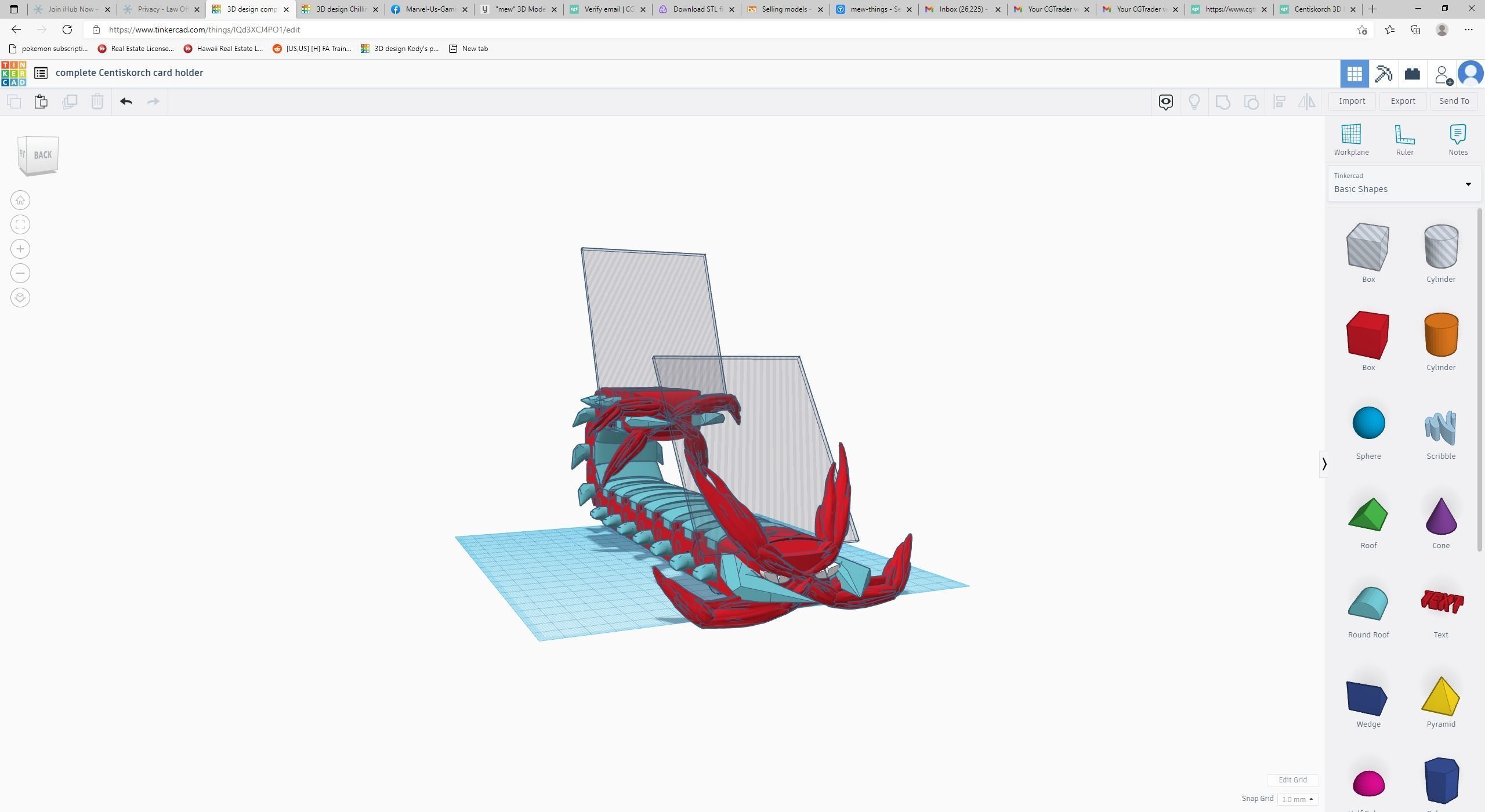Image resolution: width=1485 pixels, height=812 pixels.
Task: Click the Export button
Action: pyautogui.click(x=1403, y=101)
